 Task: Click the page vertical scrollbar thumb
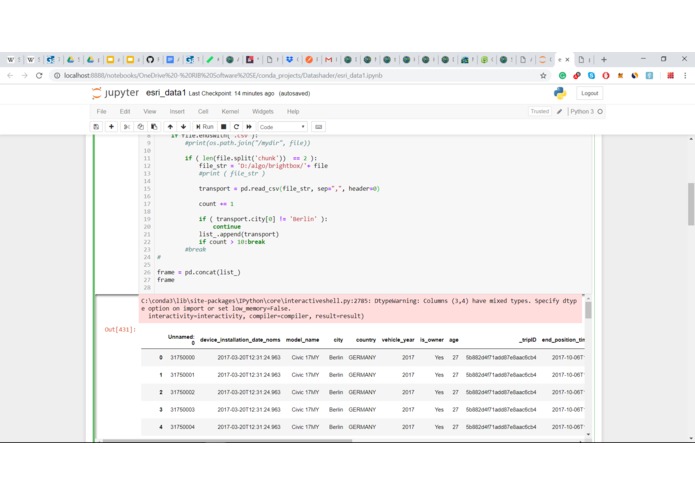[691, 204]
